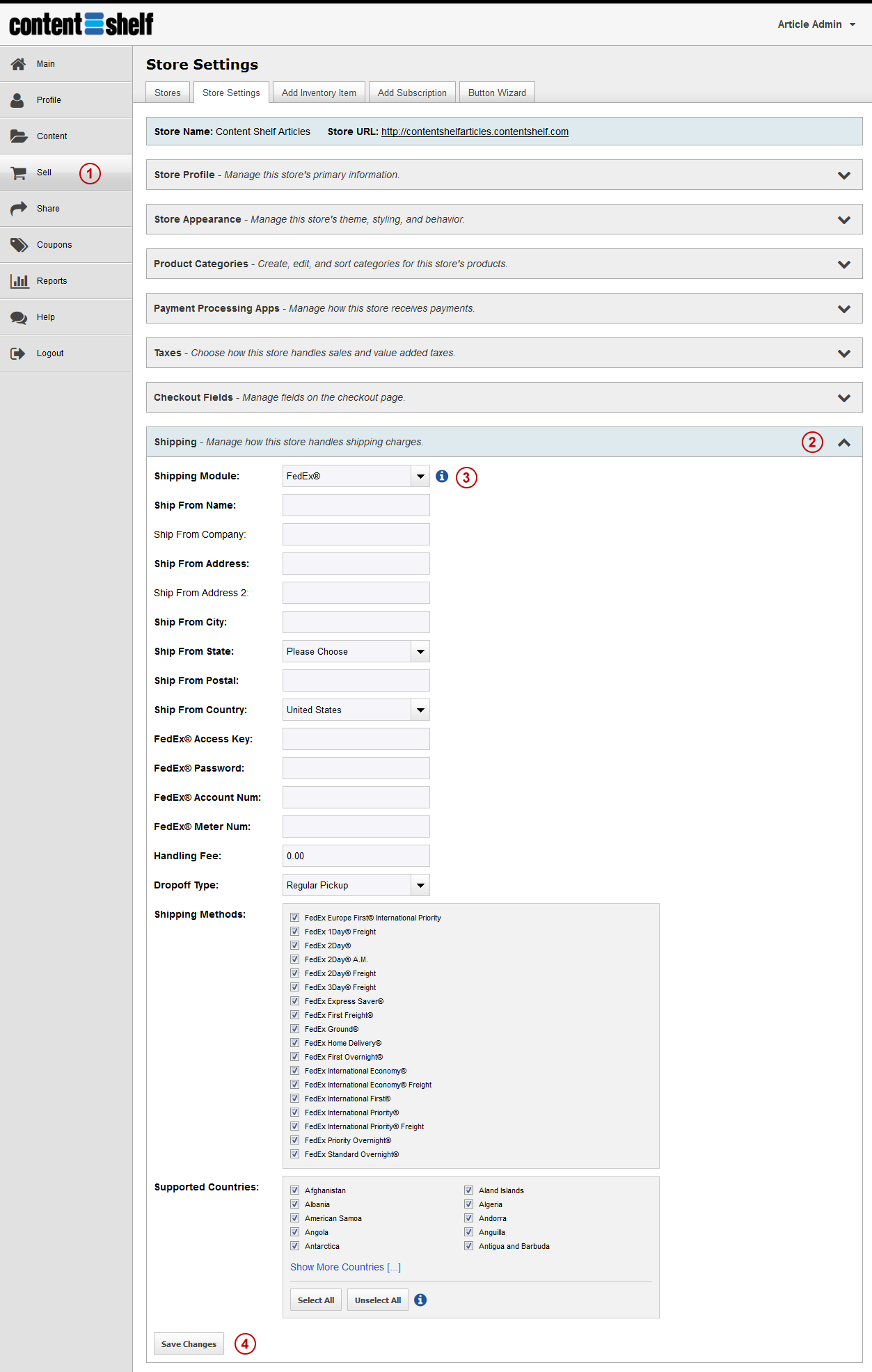The height and width of the screenshot is (1372, 872).
Task: Uncheck the FedEx 2Day® A.M. method
Action: click(x=295, y=959)
